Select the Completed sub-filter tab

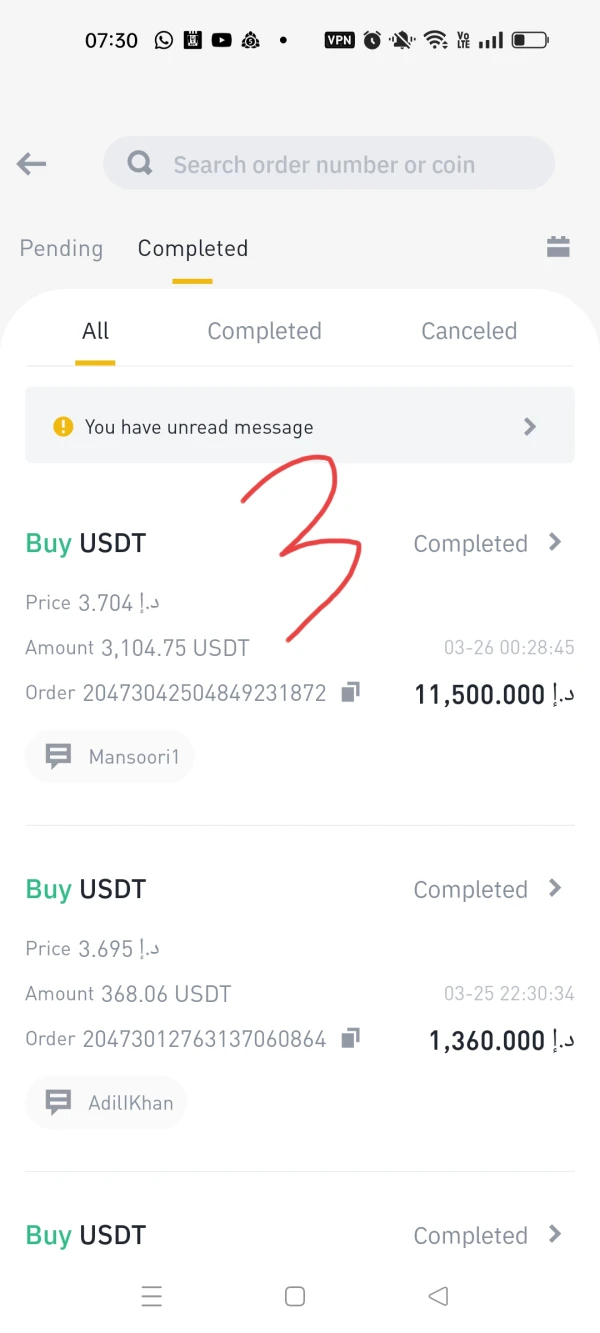(x=264, y=331)
